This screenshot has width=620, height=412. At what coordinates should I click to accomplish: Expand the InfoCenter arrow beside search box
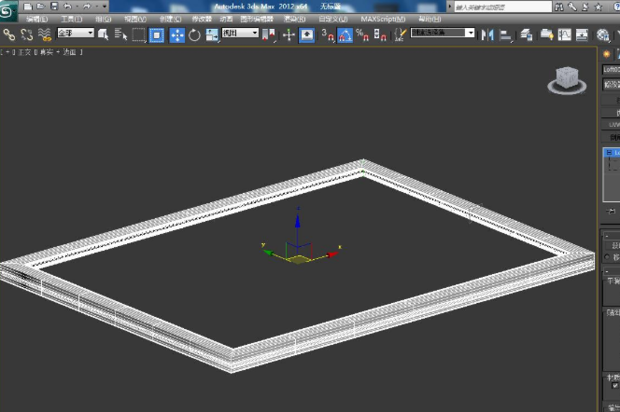tap(449, 7)
